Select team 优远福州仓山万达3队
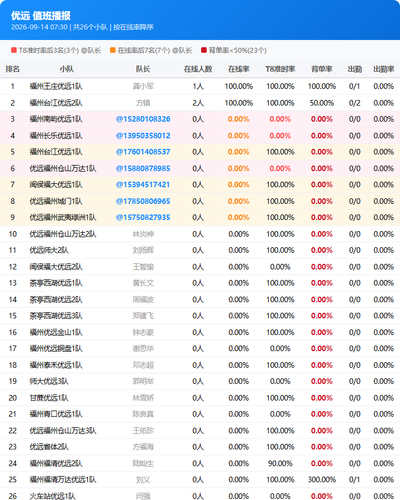This screenshot has width=400, height=500. [x=63, y=431]
